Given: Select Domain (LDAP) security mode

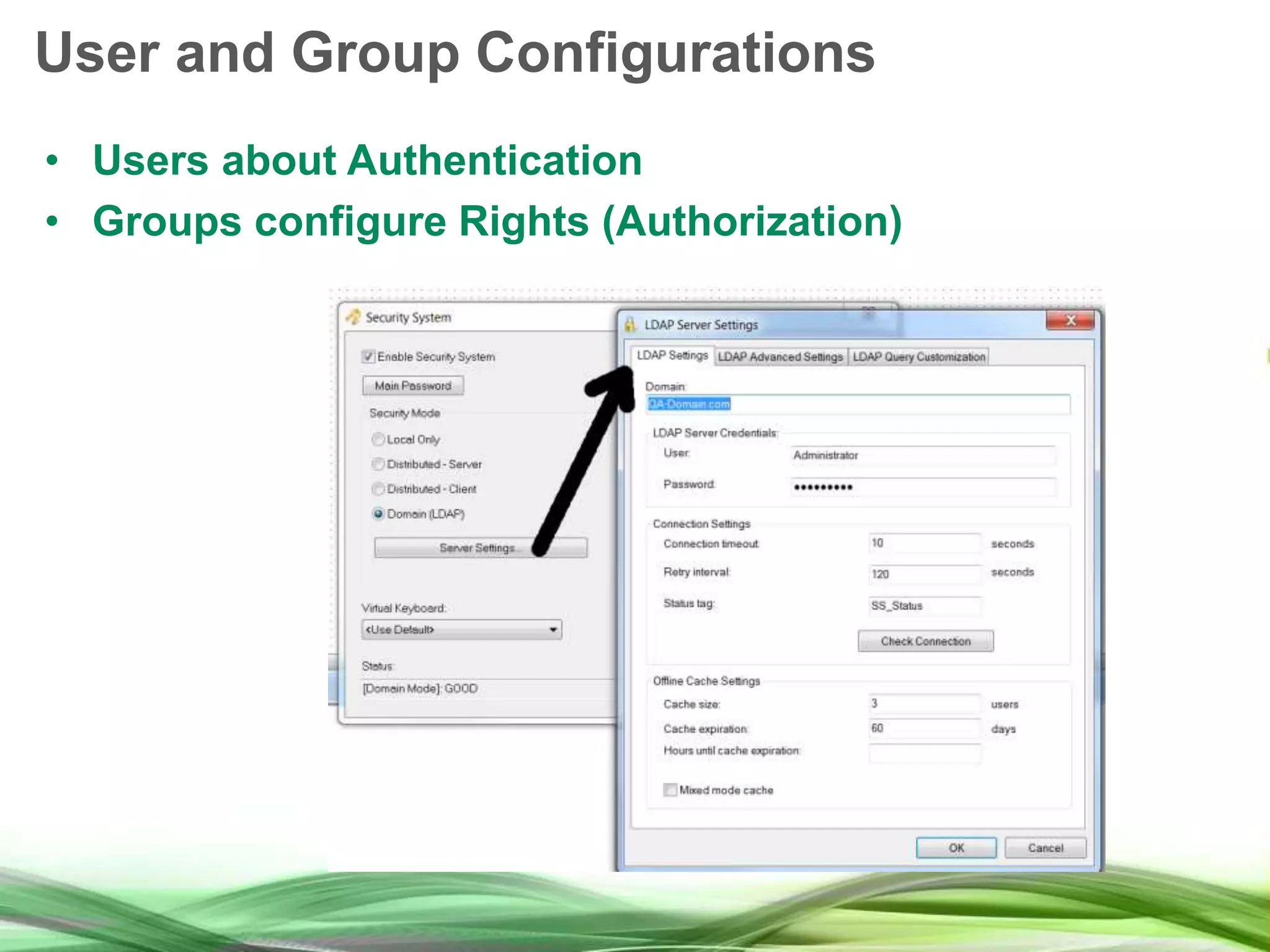Looking at the screenshot, I should coord(378,513).
